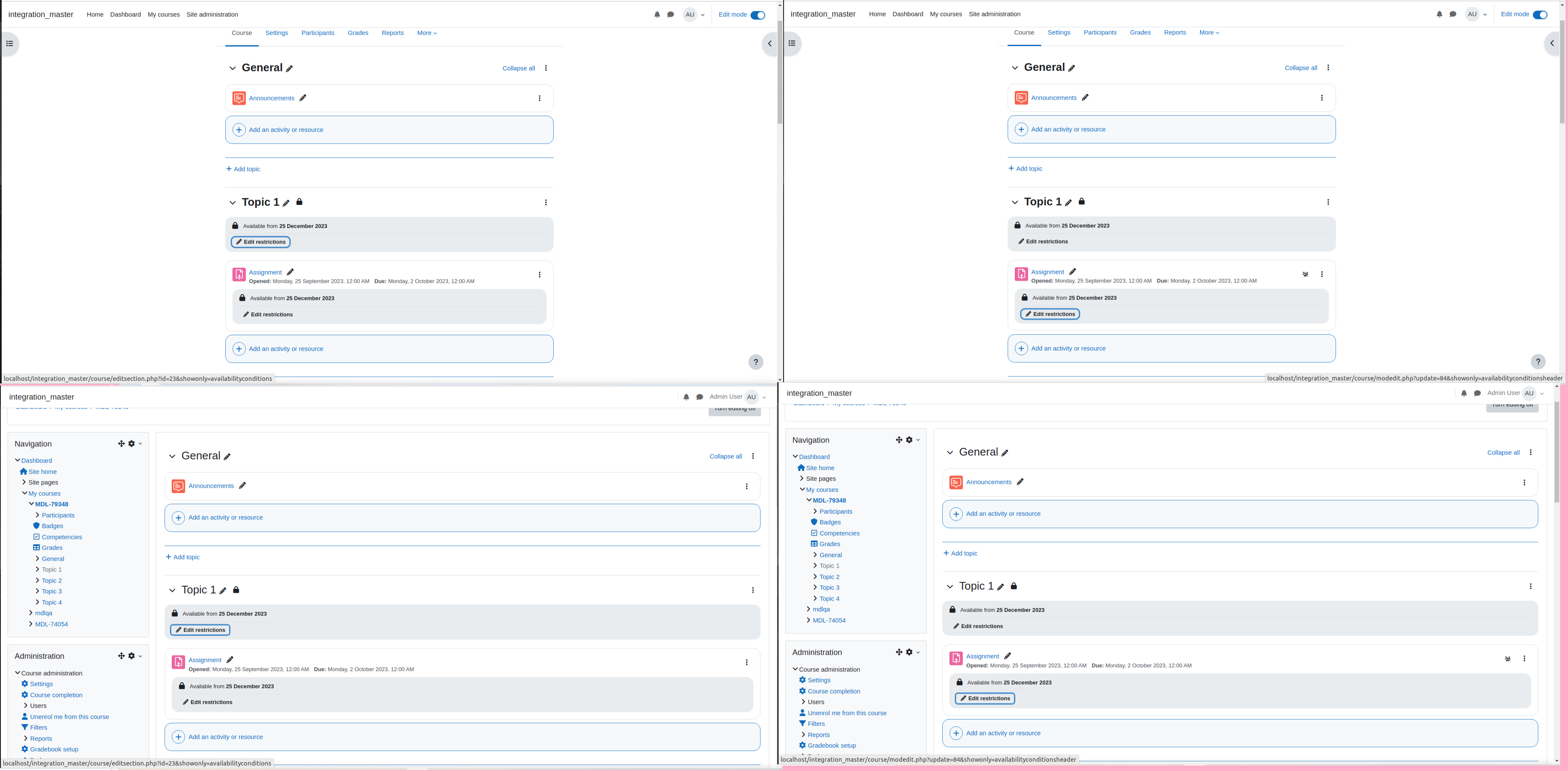The width and height of the screenshot is (1568, 771).
Task: Click vertical scrollbar in bottom-right window
Action: pyautogui.click(x=1556, y=451)
